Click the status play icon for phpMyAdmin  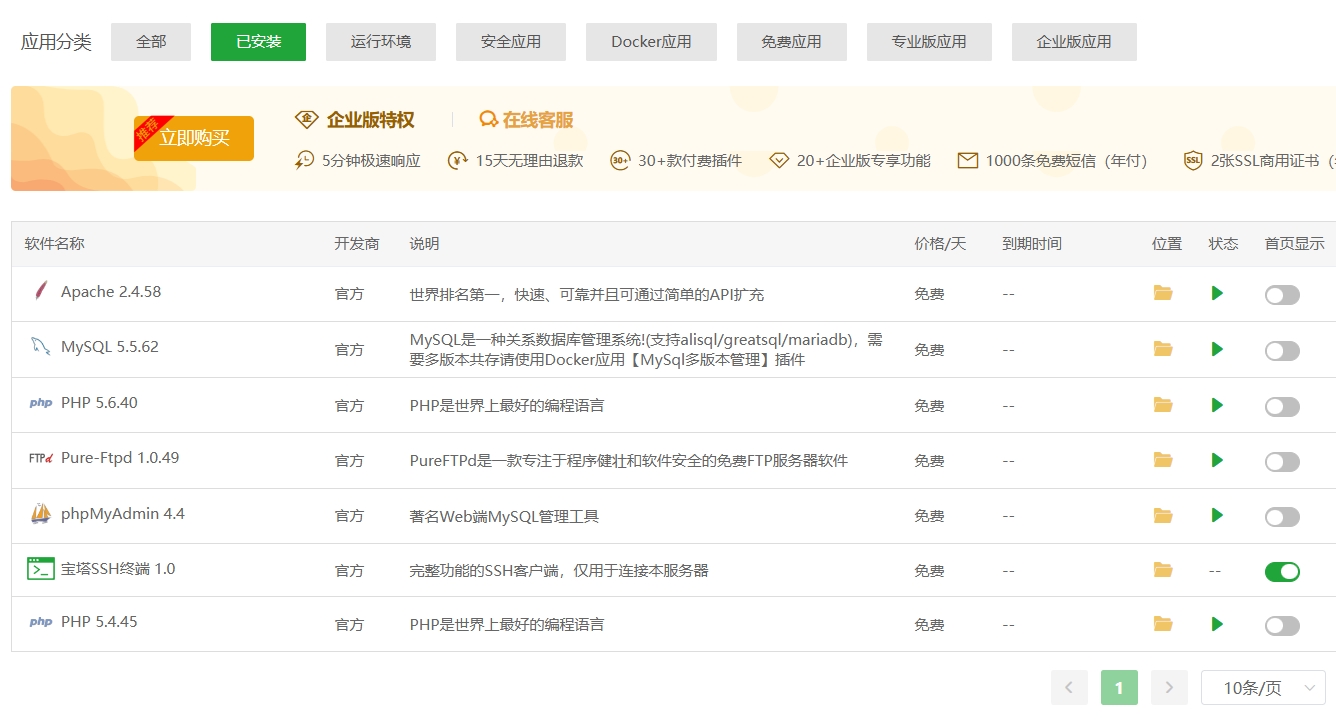pyautogui.click(x=1217, y=515)
